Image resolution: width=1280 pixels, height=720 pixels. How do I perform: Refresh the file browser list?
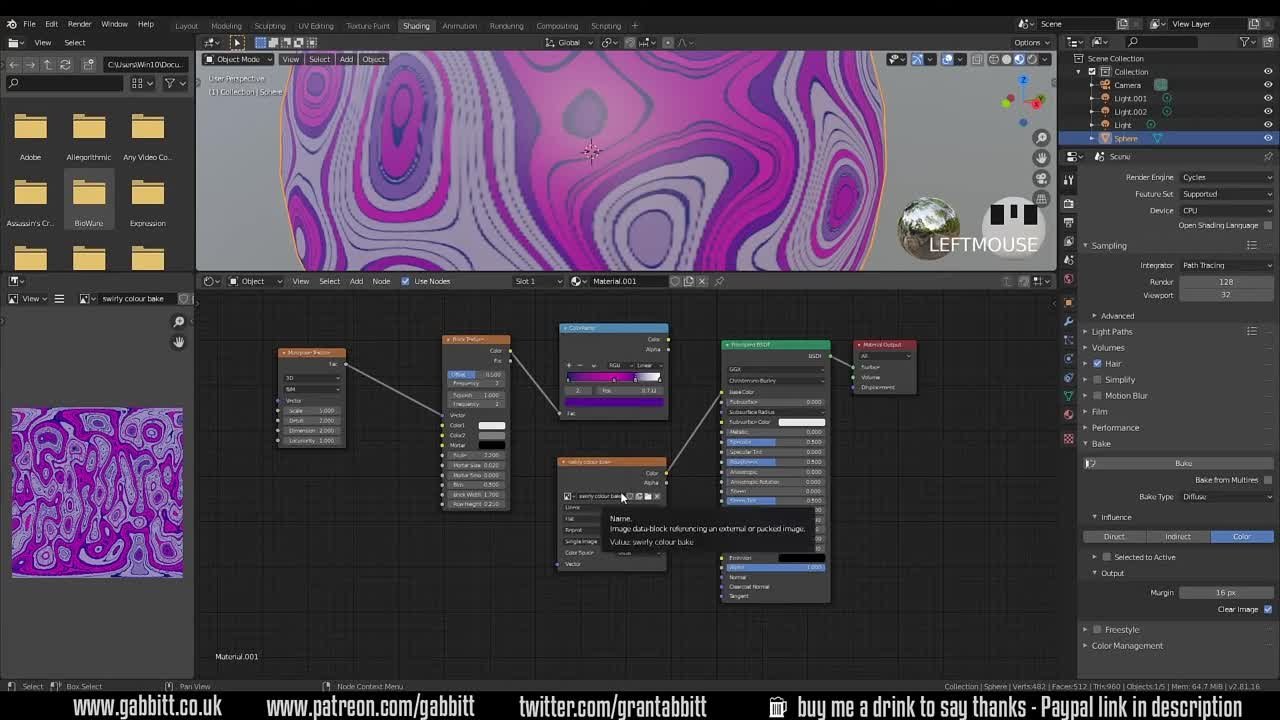[66, 64]
